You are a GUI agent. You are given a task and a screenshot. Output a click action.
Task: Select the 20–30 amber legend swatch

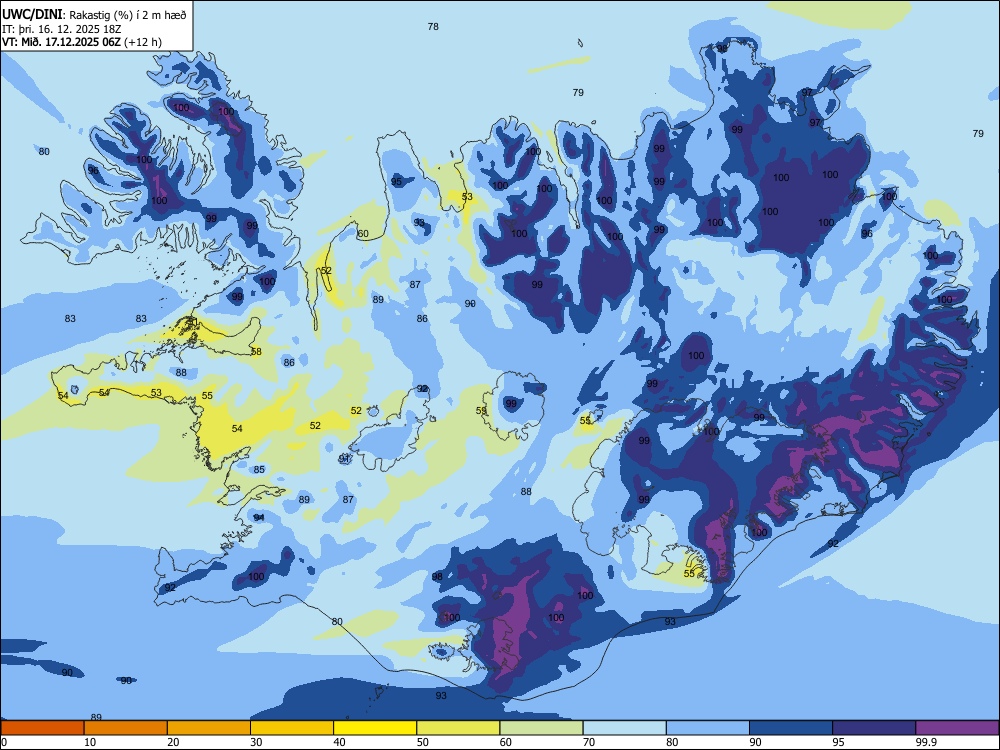(209, 728)
